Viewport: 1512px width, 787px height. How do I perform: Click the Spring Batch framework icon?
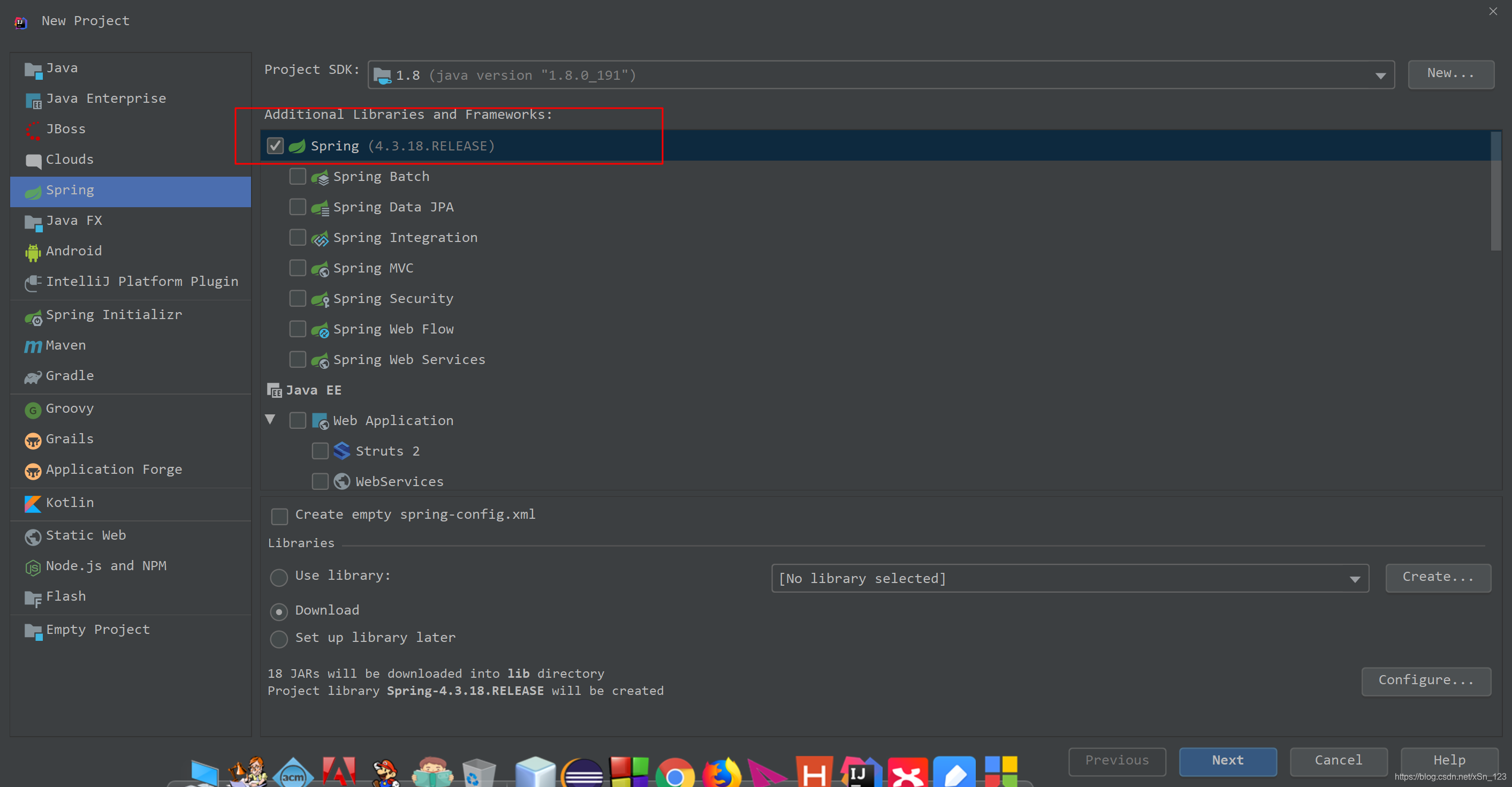(x=320, y=177)
